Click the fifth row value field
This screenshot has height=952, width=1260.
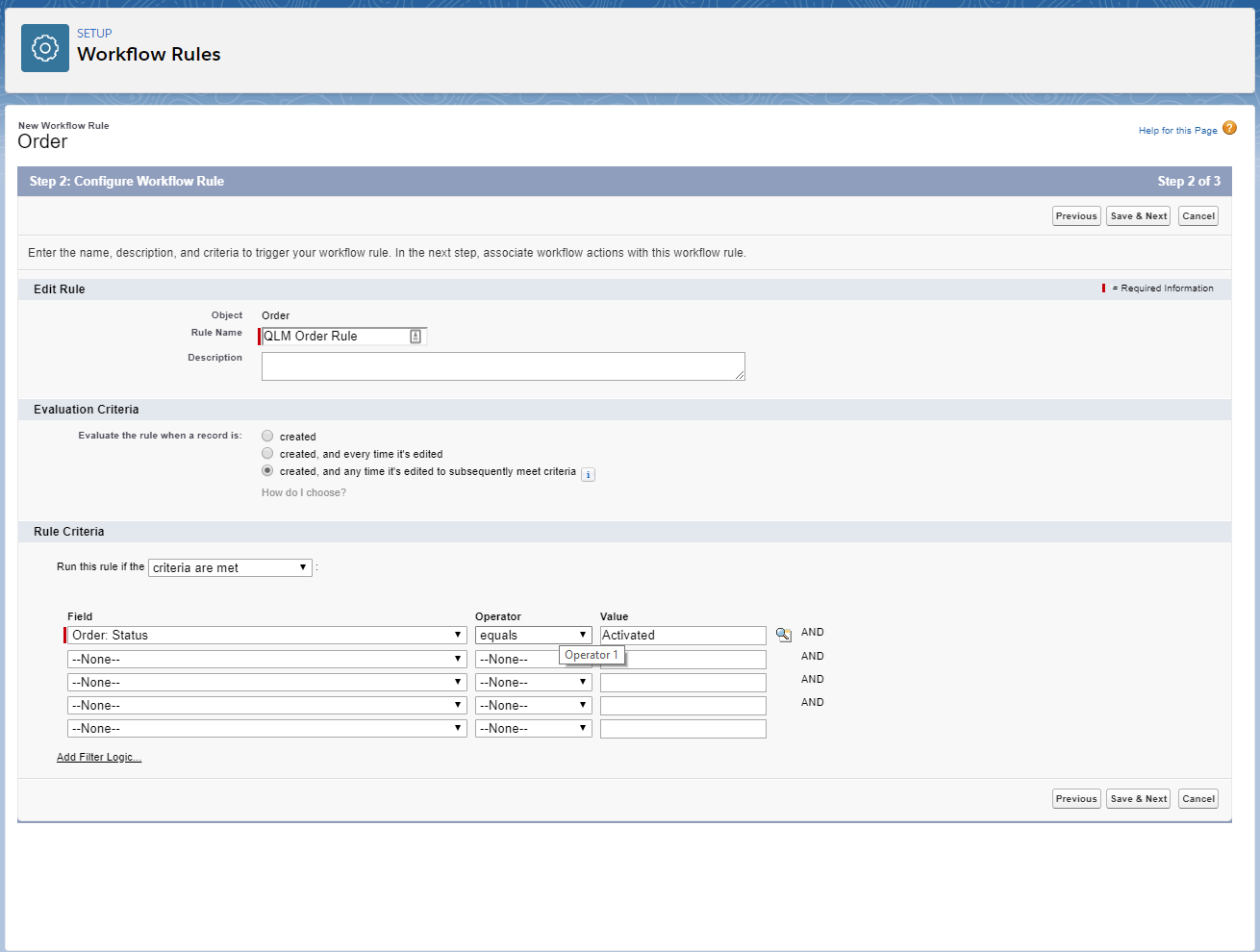683,729
